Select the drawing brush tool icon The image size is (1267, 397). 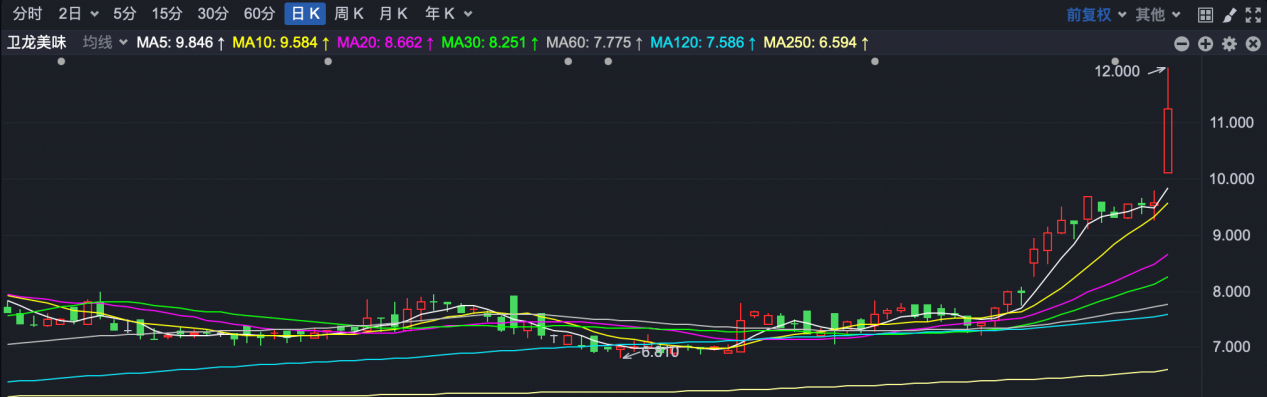point(1230,14)
